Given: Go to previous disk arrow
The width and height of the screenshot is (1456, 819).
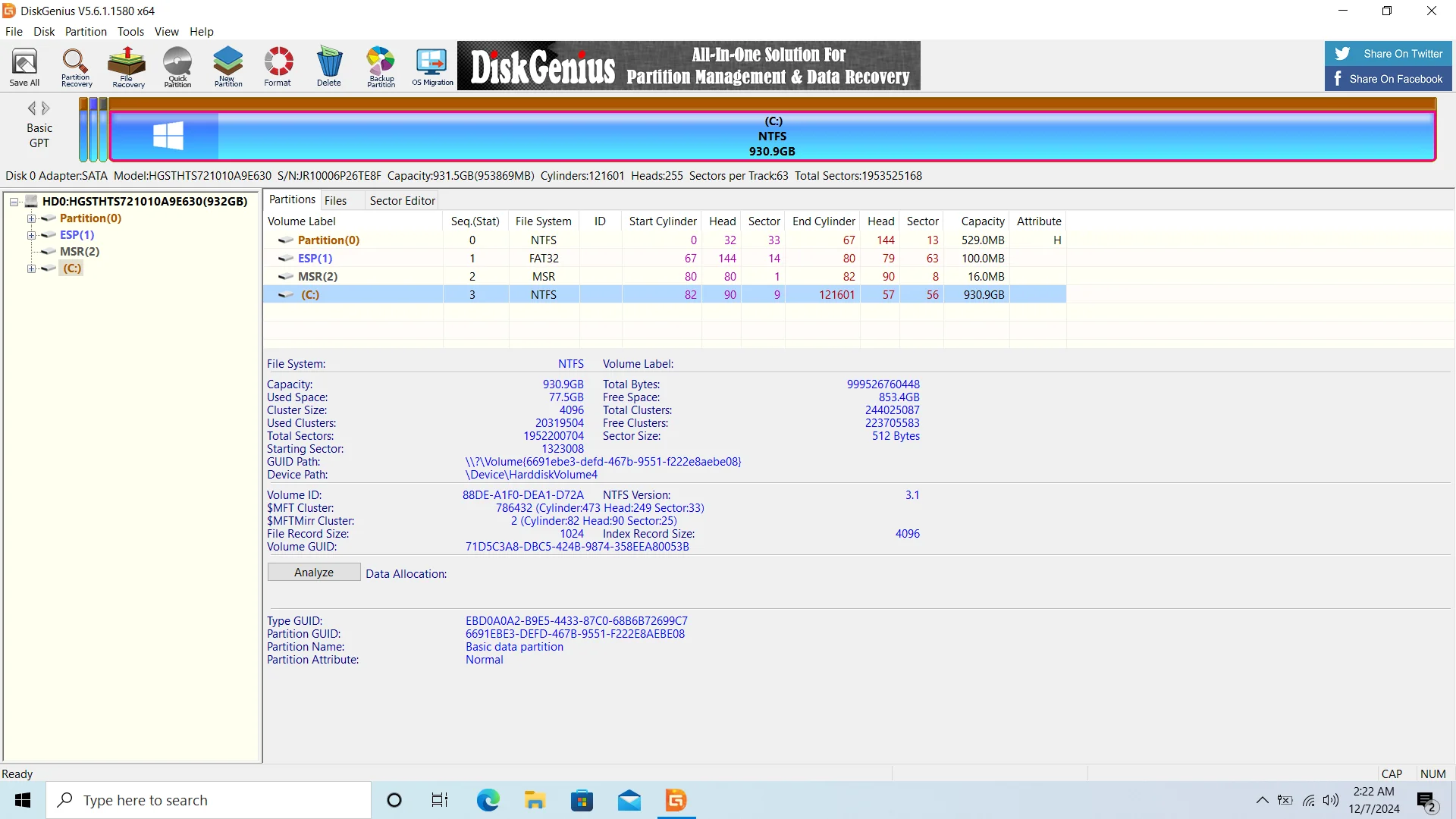Looking at the screenshot, I should point(32,108).
